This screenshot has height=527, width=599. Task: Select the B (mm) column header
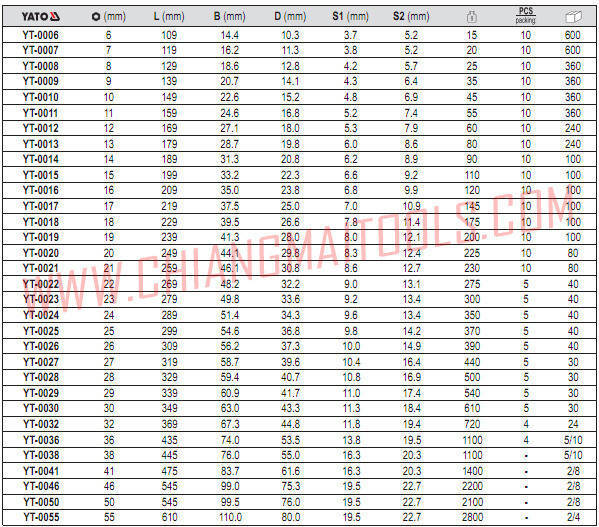pos(229,16)
